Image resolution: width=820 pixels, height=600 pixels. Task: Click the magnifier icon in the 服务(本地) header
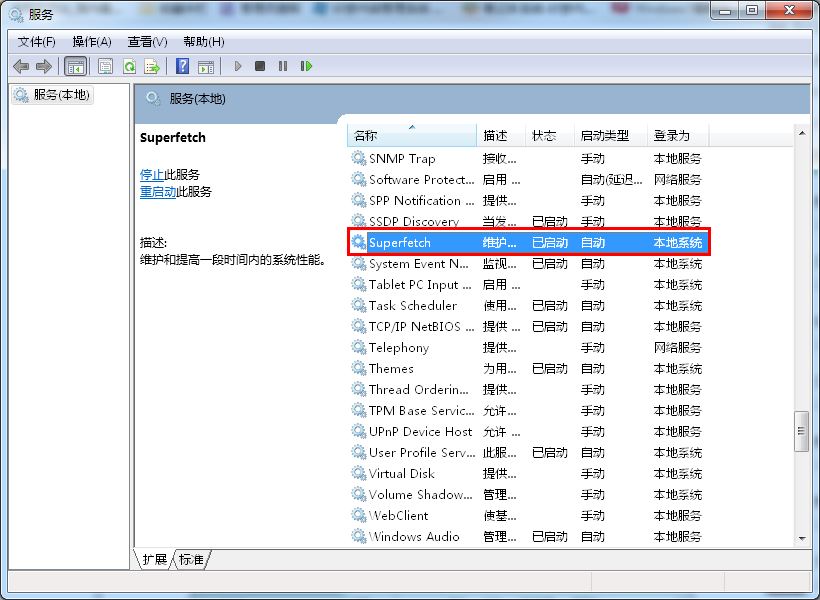[x=153, y=98]
